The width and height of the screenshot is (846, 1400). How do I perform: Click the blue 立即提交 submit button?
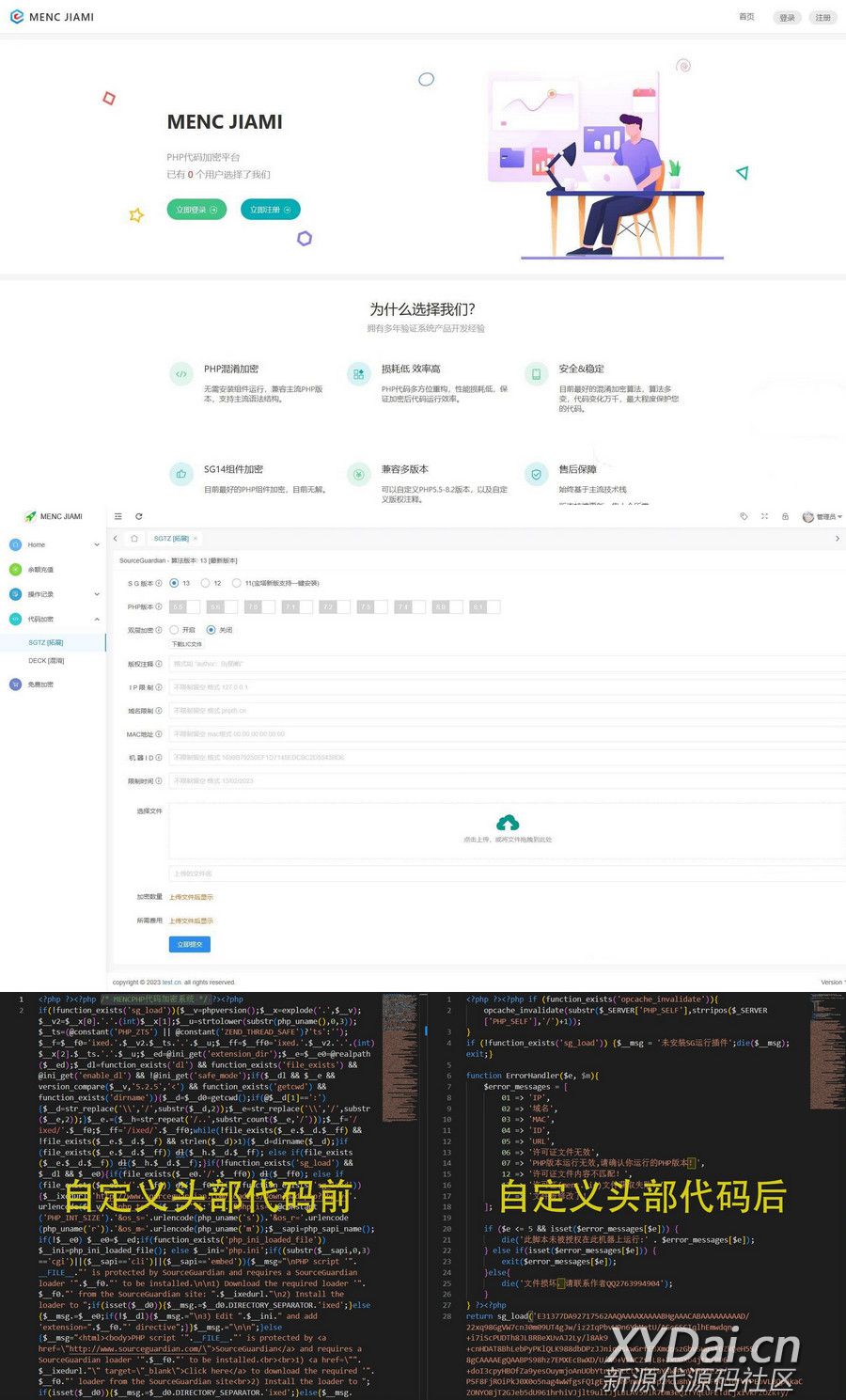click(190, 944)
